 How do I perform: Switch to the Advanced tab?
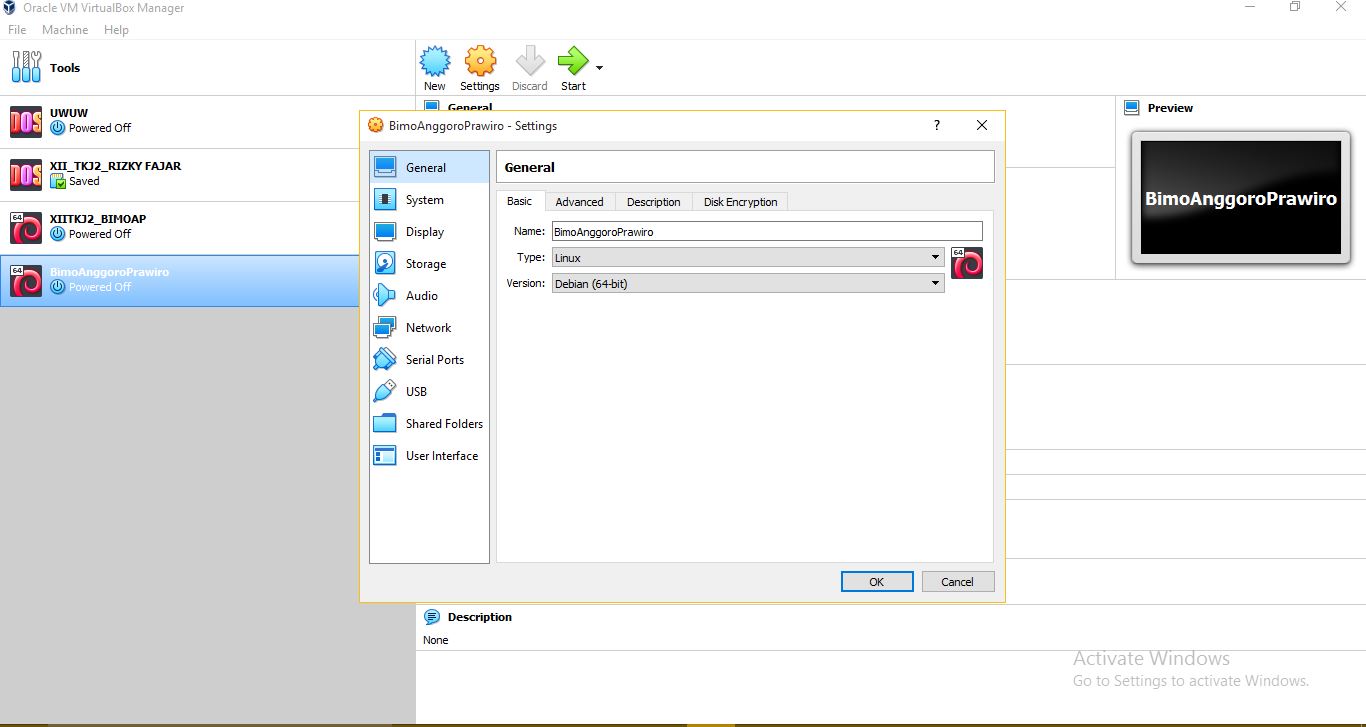click(580, 202)
